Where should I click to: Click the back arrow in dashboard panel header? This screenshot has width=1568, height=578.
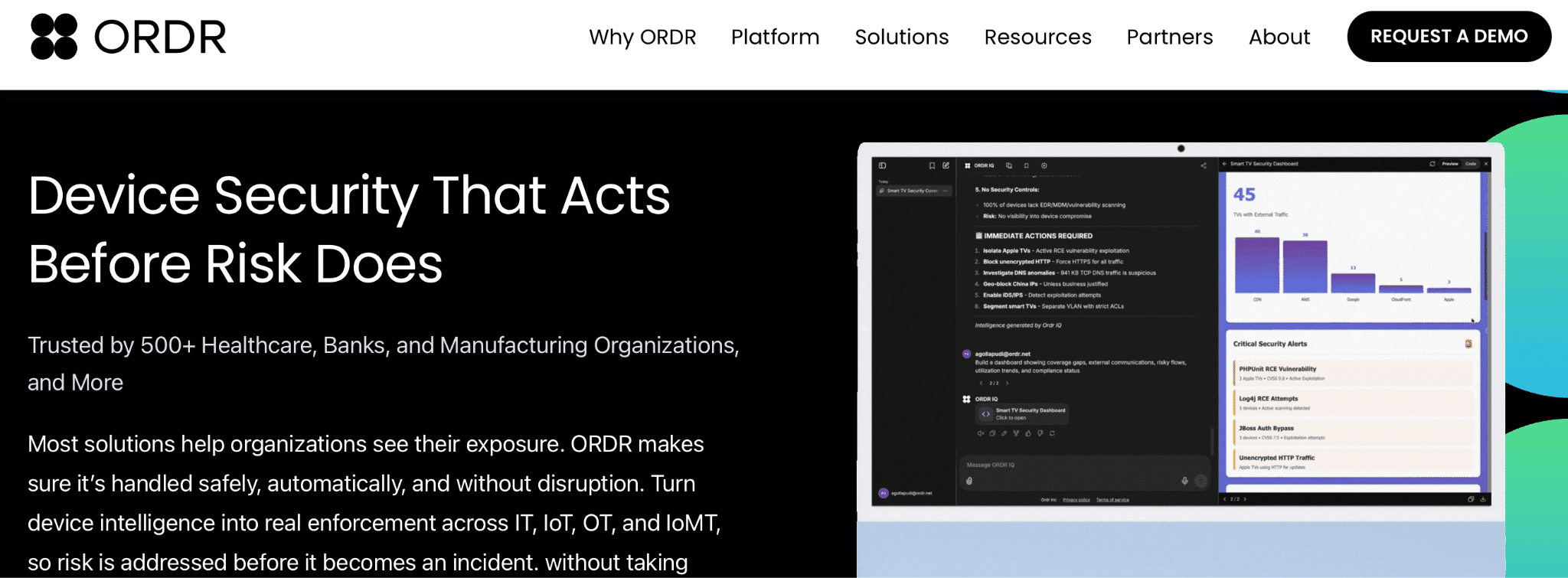[1224, 164]
